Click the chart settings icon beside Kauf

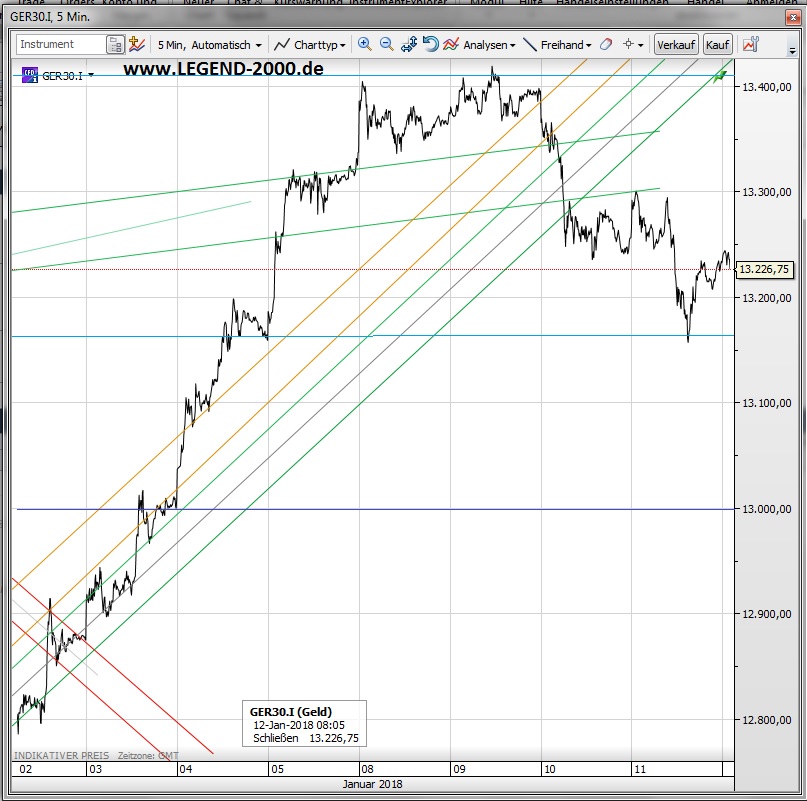(751, 45)
